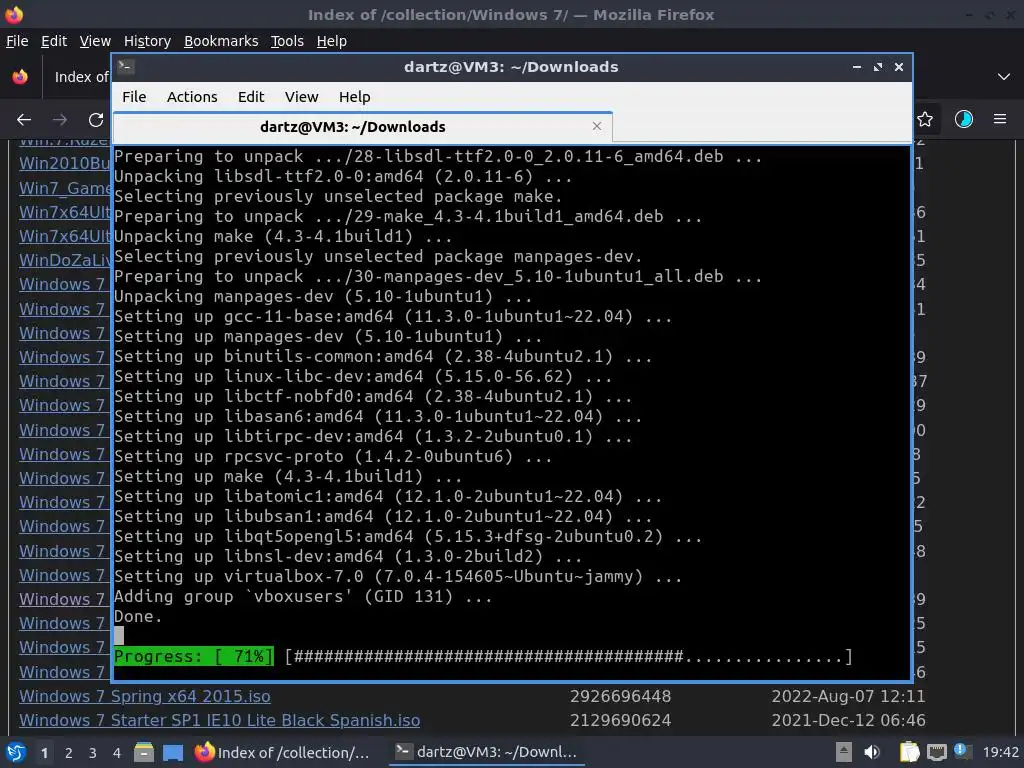Open Firefox Bookmarks menu
Viewport: 1024px width, 768px height.
click(221, 41)
